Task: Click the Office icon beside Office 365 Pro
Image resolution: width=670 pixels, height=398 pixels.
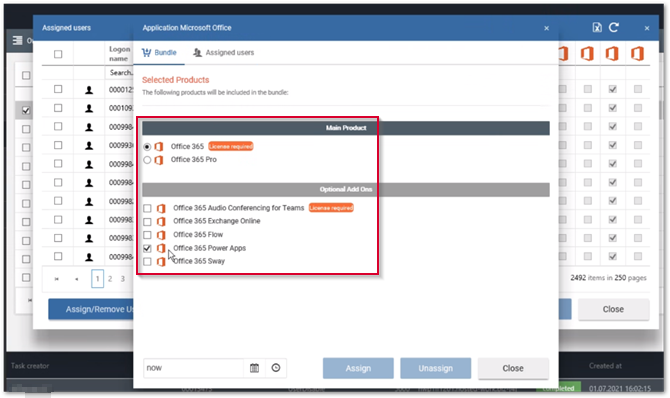Action: pyautogui.click(x=159, y=160)
